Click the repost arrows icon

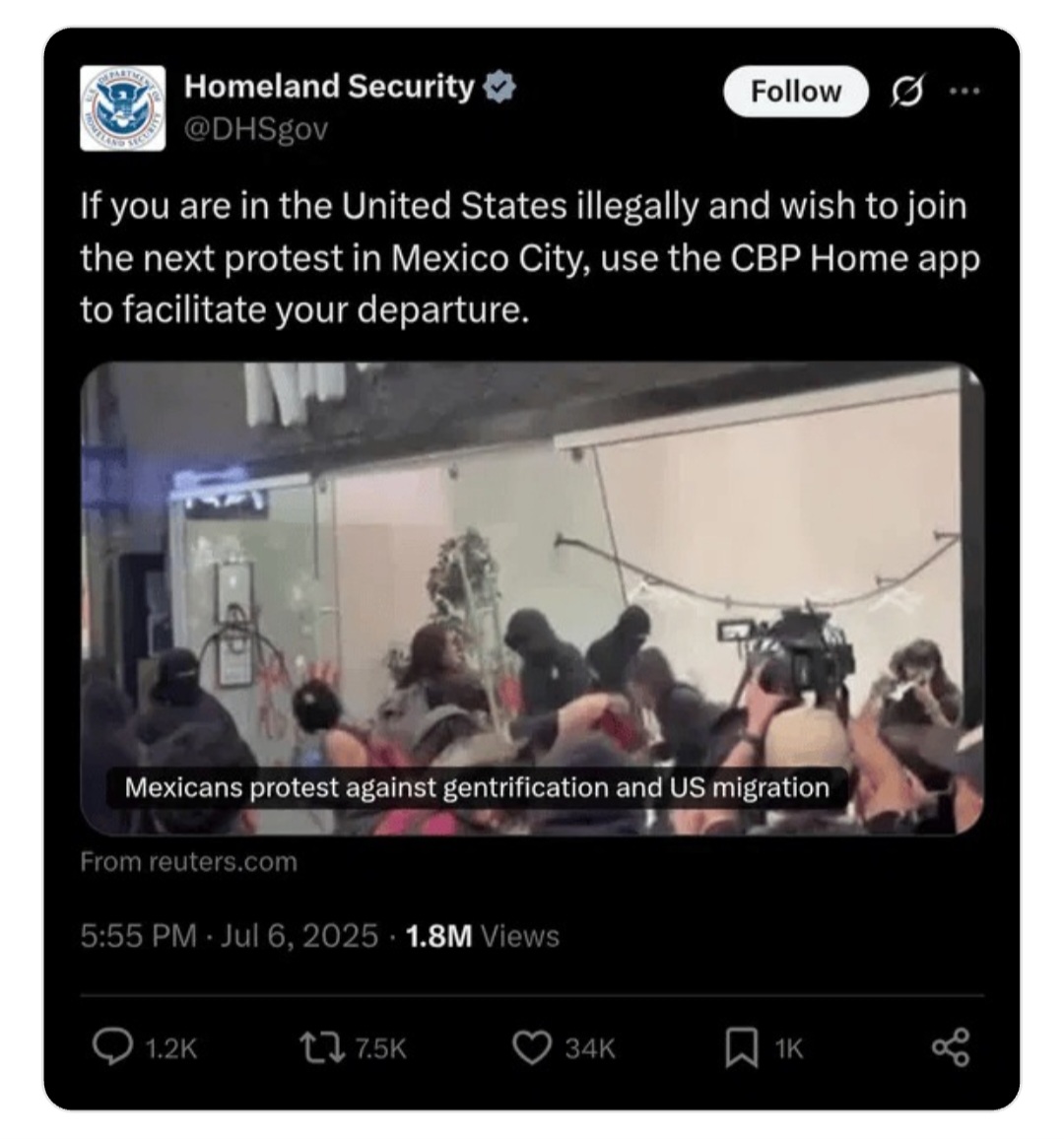[x=322, y=1047]
